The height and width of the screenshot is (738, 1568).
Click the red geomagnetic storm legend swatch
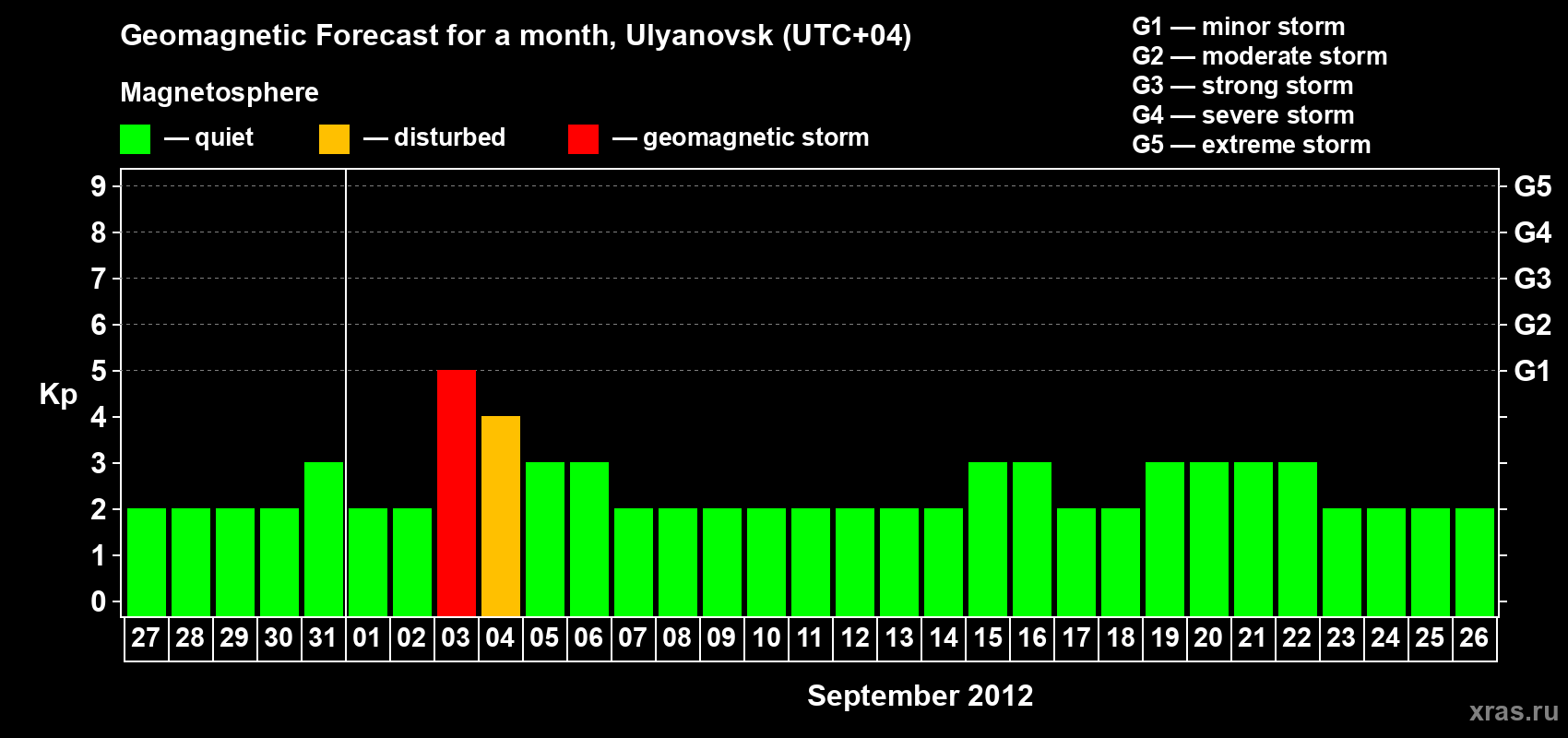[583, 139]
